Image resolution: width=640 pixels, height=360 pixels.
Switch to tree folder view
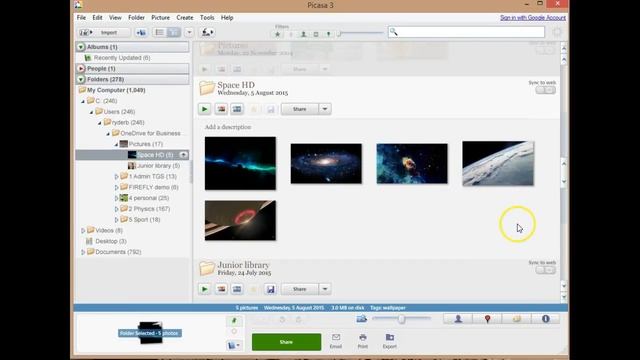click(x=173, y=33)
